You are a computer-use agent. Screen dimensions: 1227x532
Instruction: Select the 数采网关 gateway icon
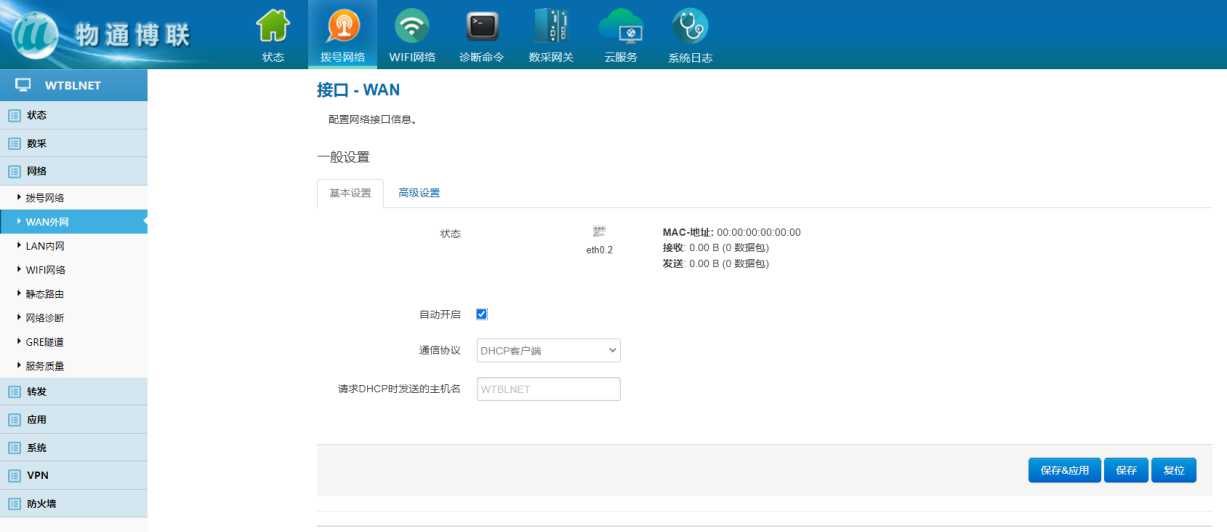550,26
